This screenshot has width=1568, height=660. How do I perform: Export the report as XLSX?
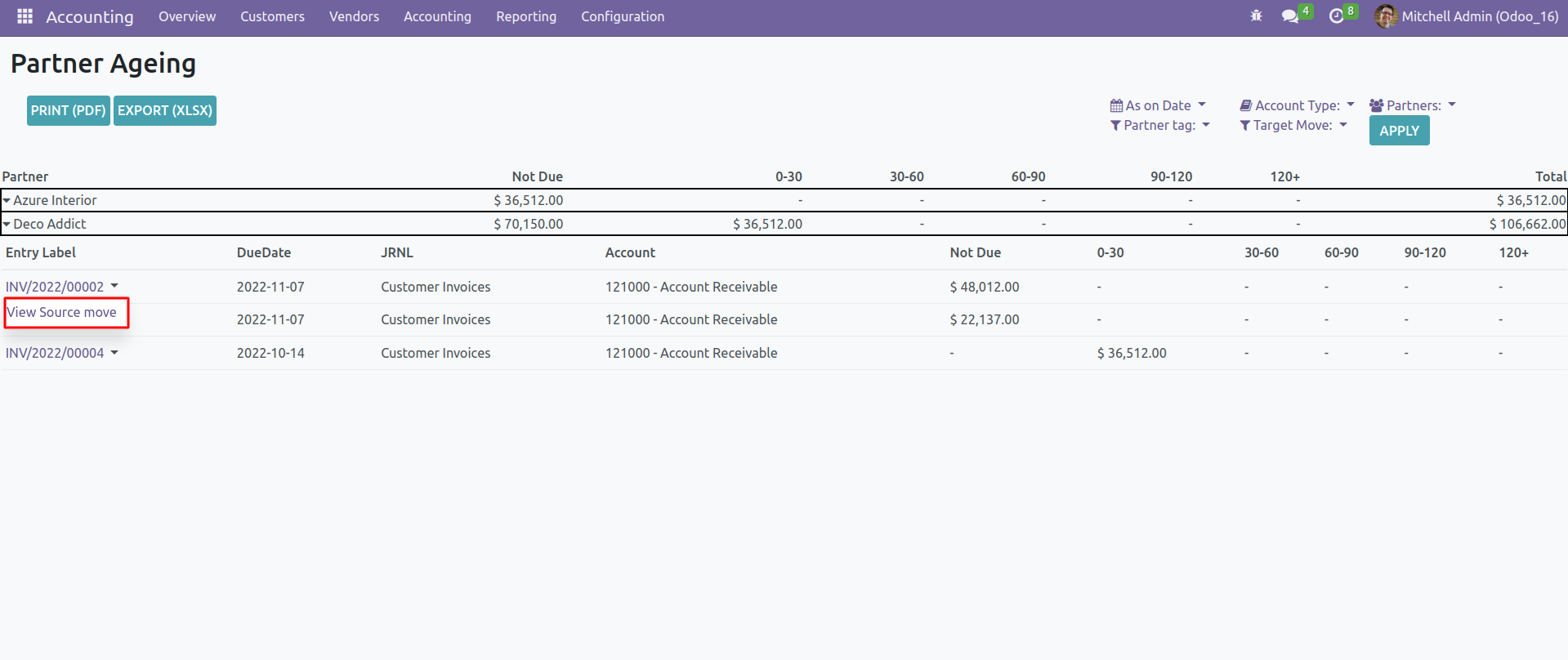(x=165, y=110)
